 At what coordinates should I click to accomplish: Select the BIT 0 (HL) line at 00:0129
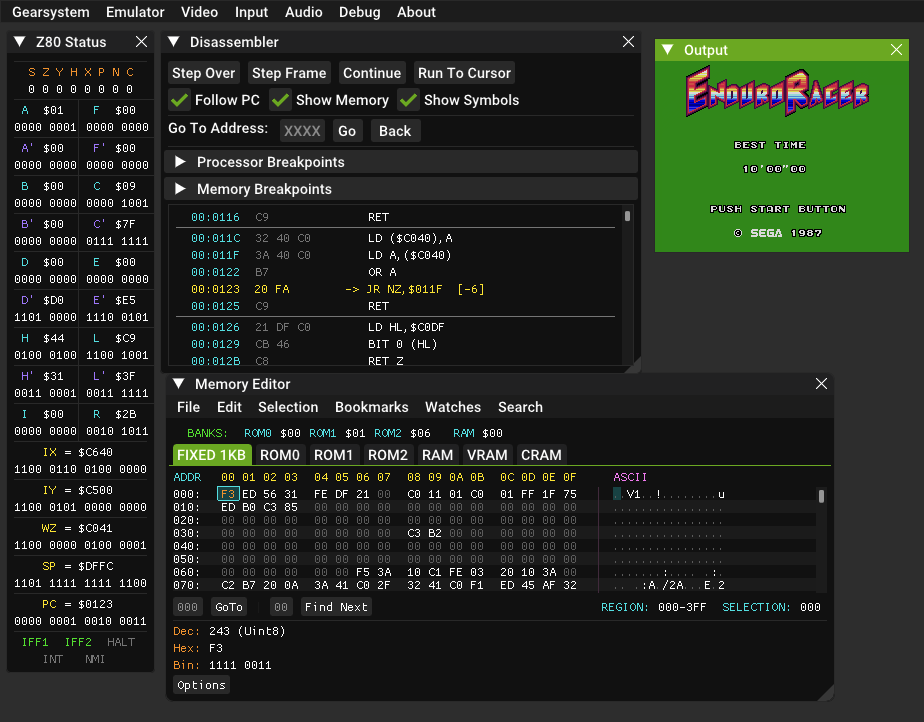[395, 344]
